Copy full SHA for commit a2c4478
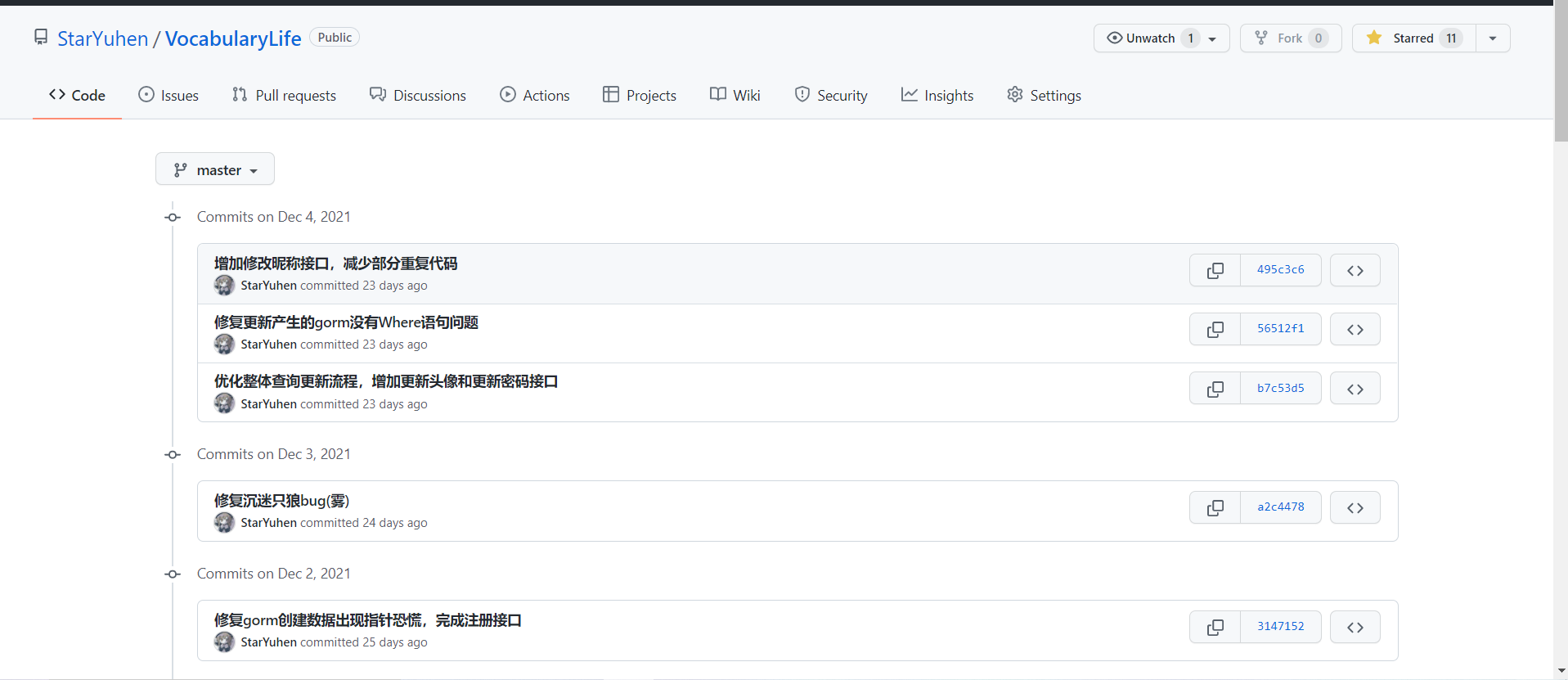Viewport: 1568px width, 680px height. coord(1215,507)
